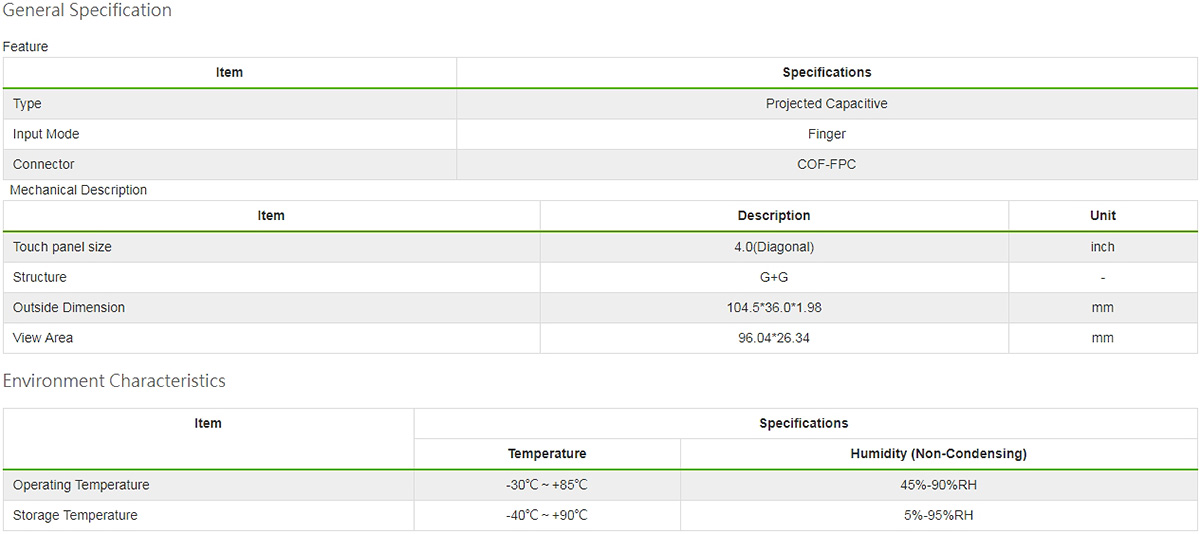The image size is (1200, 534).
Task: Click the Humidity (Non-Condensing) column header
Action: click(x=938, y=454)
